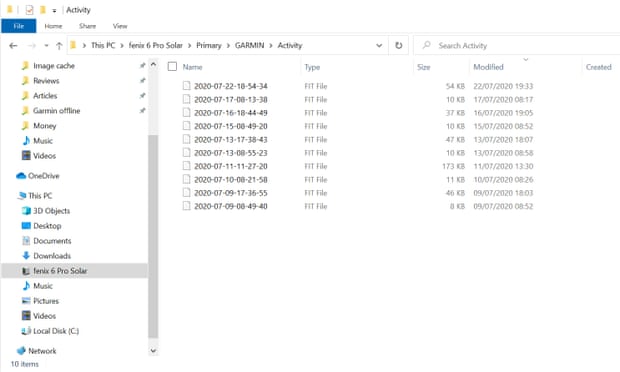620x372 pixels.
Task: Select file icon for 2020-07-22-18-54-34
Action: point(186,86)
